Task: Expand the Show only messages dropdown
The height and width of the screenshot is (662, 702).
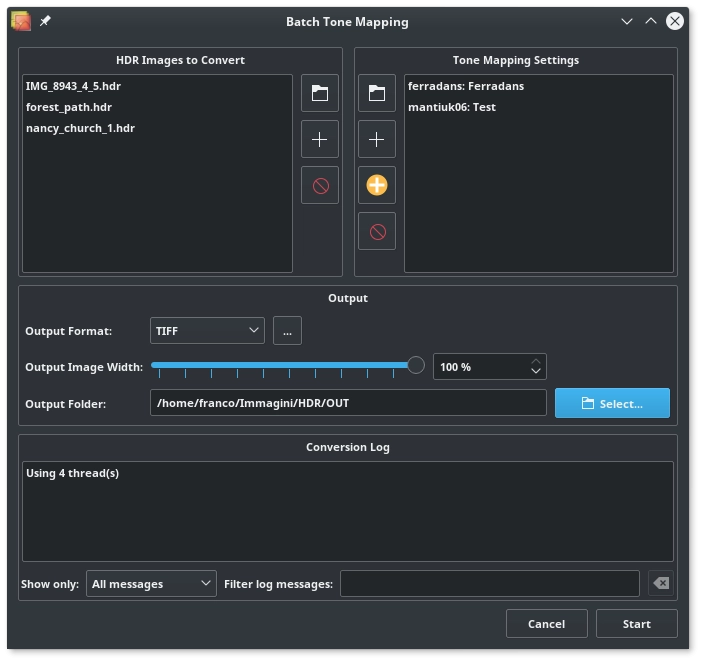Action: pos(151,584)
